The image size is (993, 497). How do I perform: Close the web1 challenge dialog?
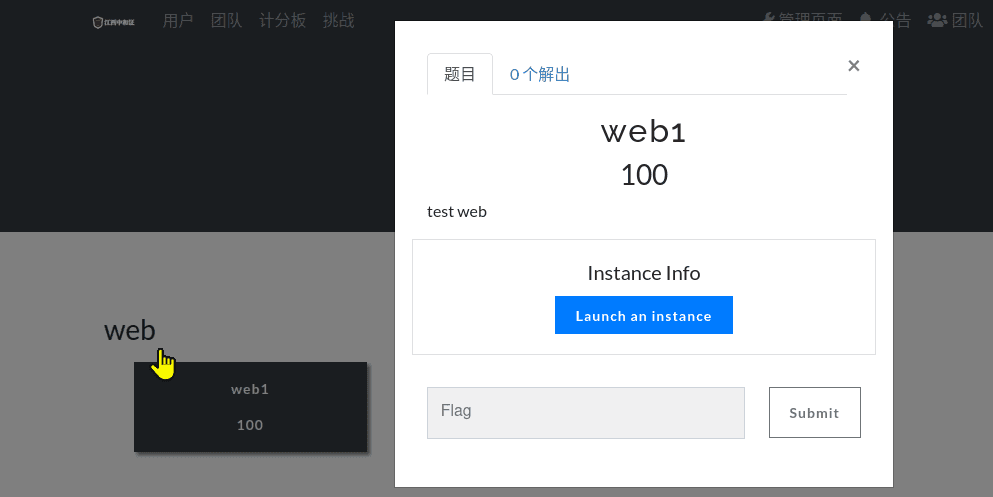(853, 66)
